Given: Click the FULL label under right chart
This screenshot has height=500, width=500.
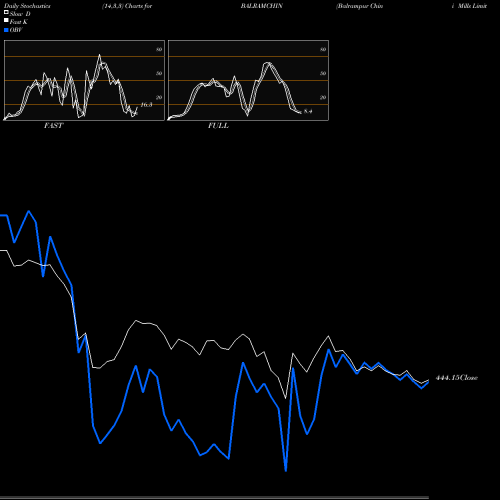Looking at the screenshot, I should (218, 126).
